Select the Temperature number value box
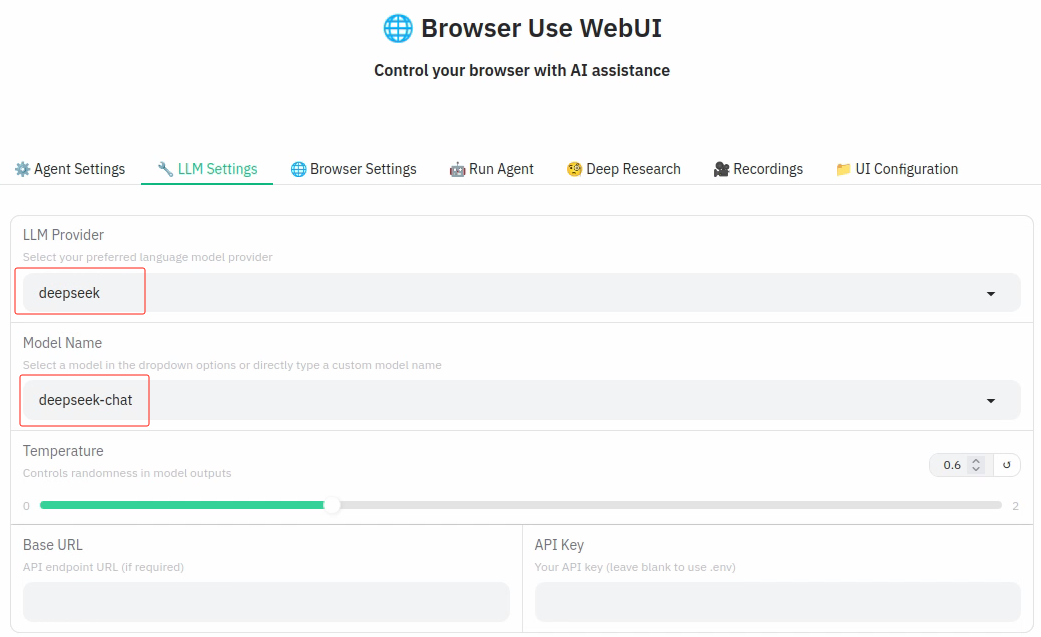 coord(952,465)
